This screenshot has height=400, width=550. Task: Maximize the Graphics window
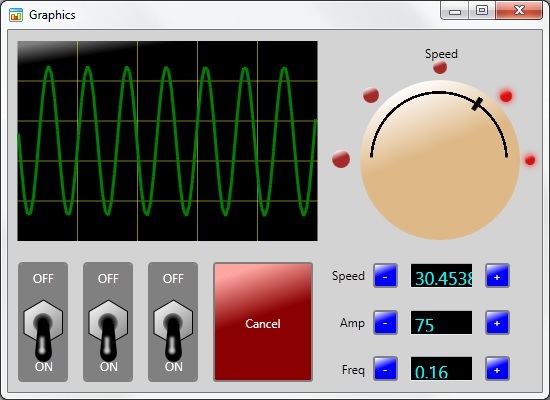click(482, 11)
